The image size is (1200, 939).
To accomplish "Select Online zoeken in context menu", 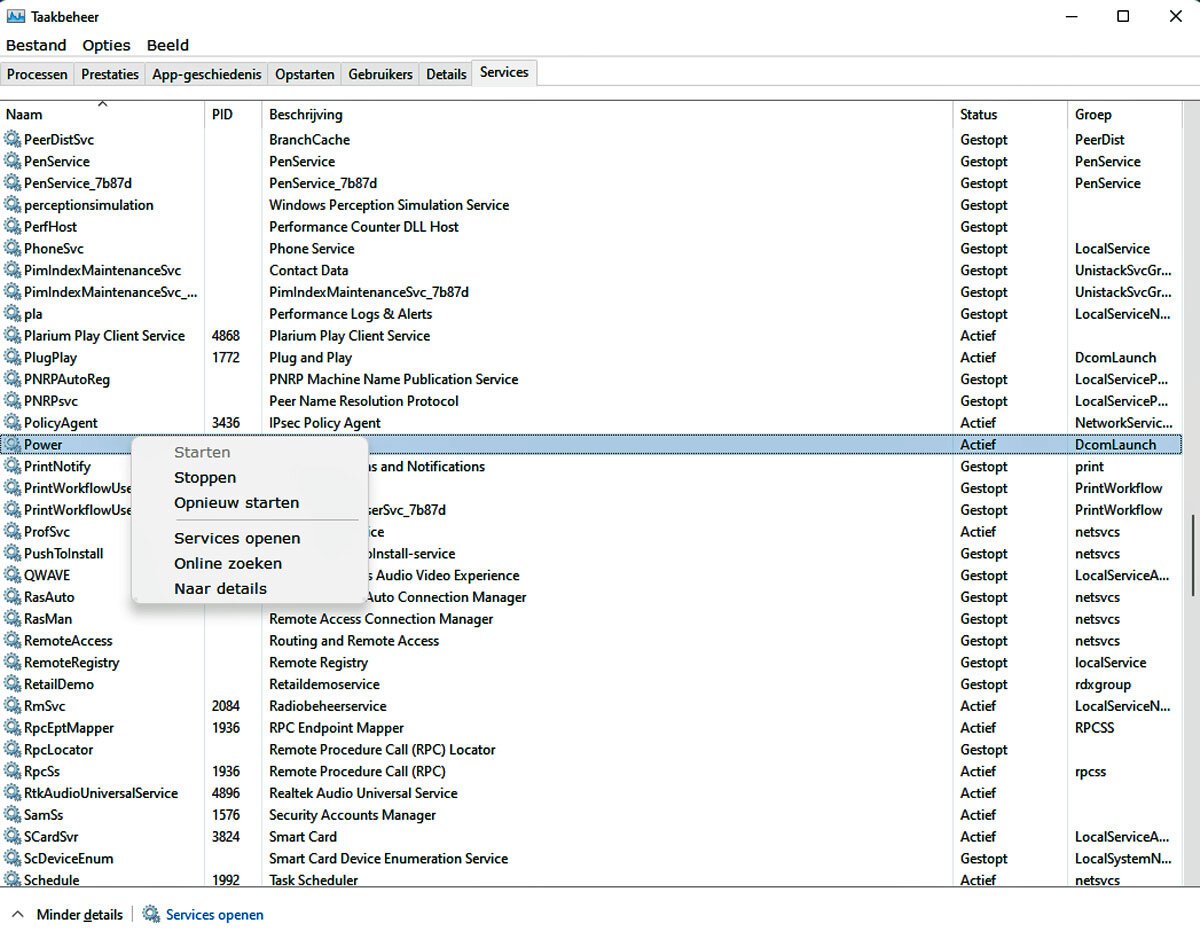I will pyautogui.click(x=228, y=563).
